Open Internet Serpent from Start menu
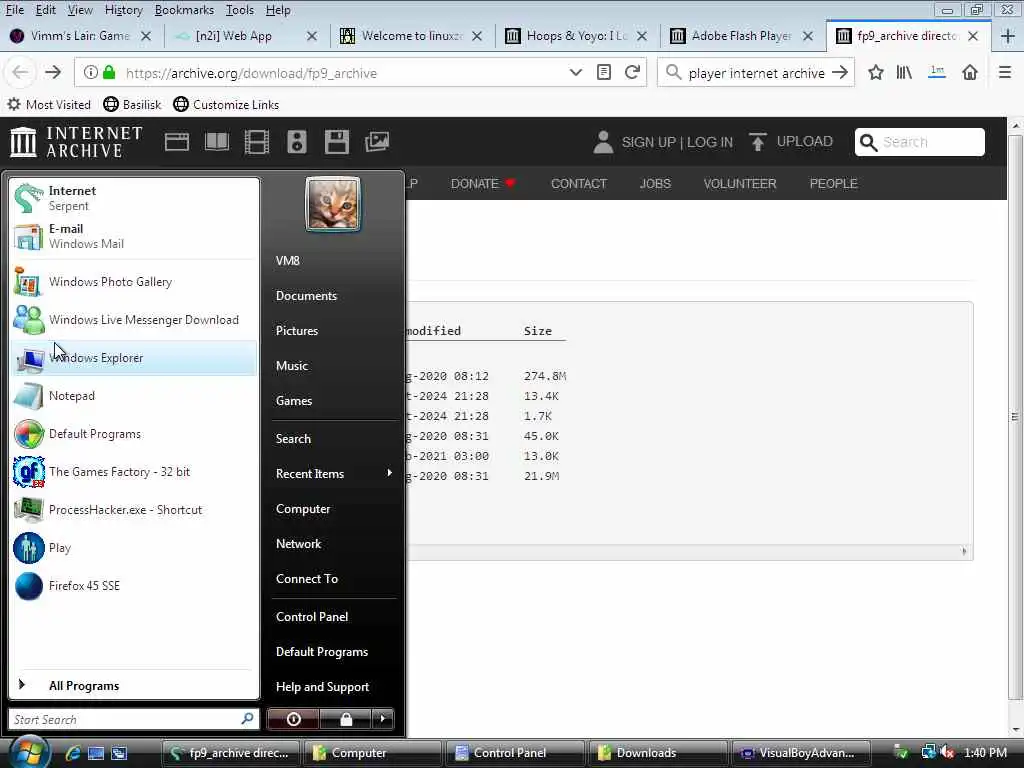 (134, 198)
